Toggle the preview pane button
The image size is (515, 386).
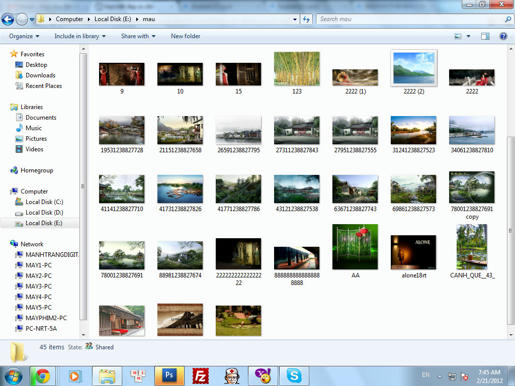(485, 36)
